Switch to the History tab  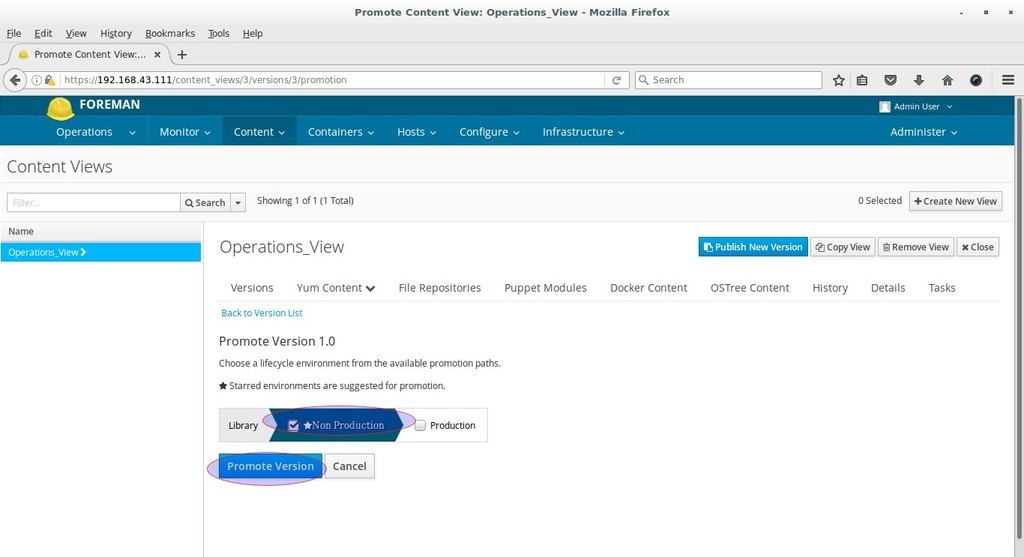pos(830,288)
